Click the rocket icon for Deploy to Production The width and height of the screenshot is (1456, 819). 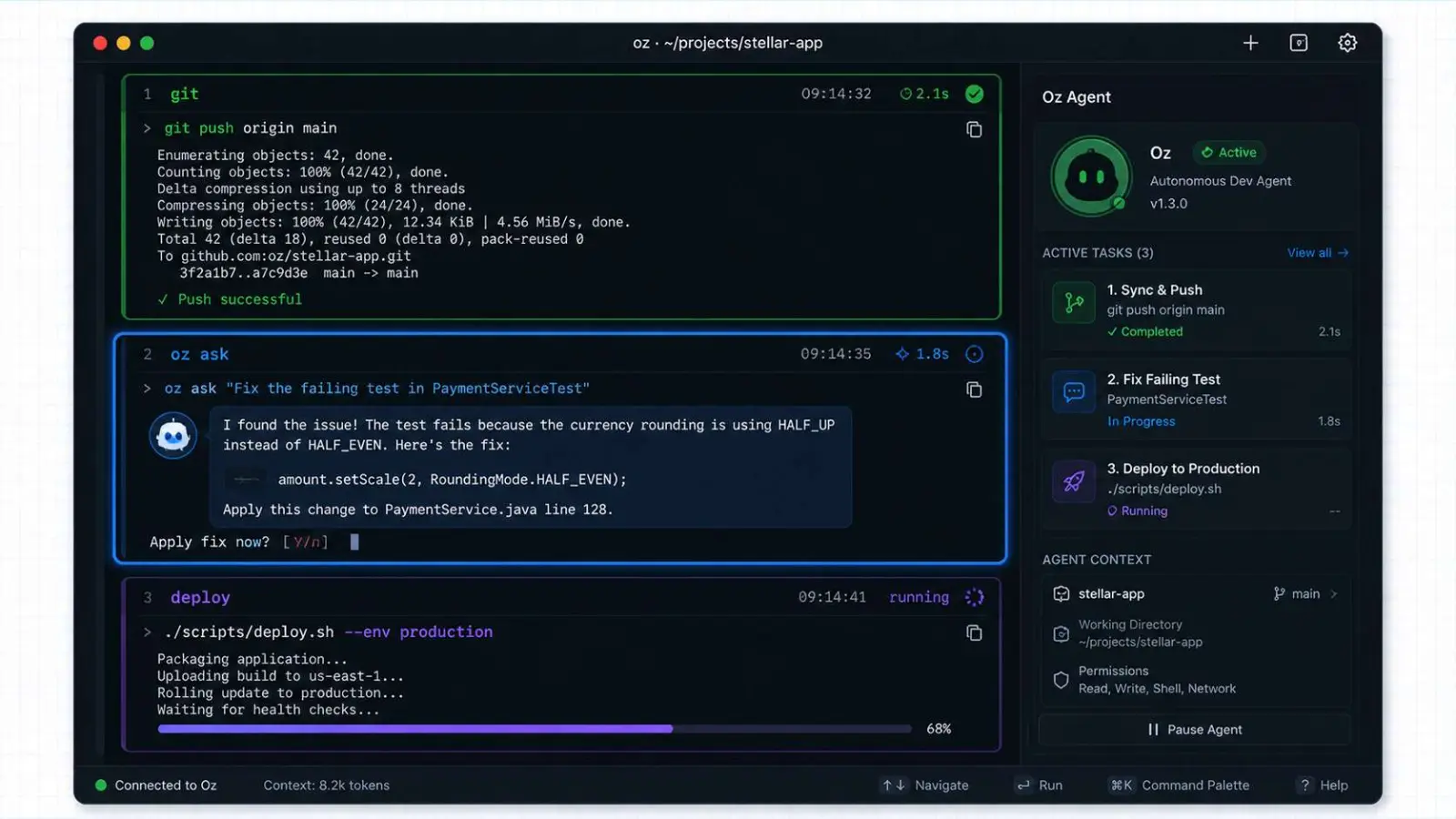click(x=1074, y=481)
